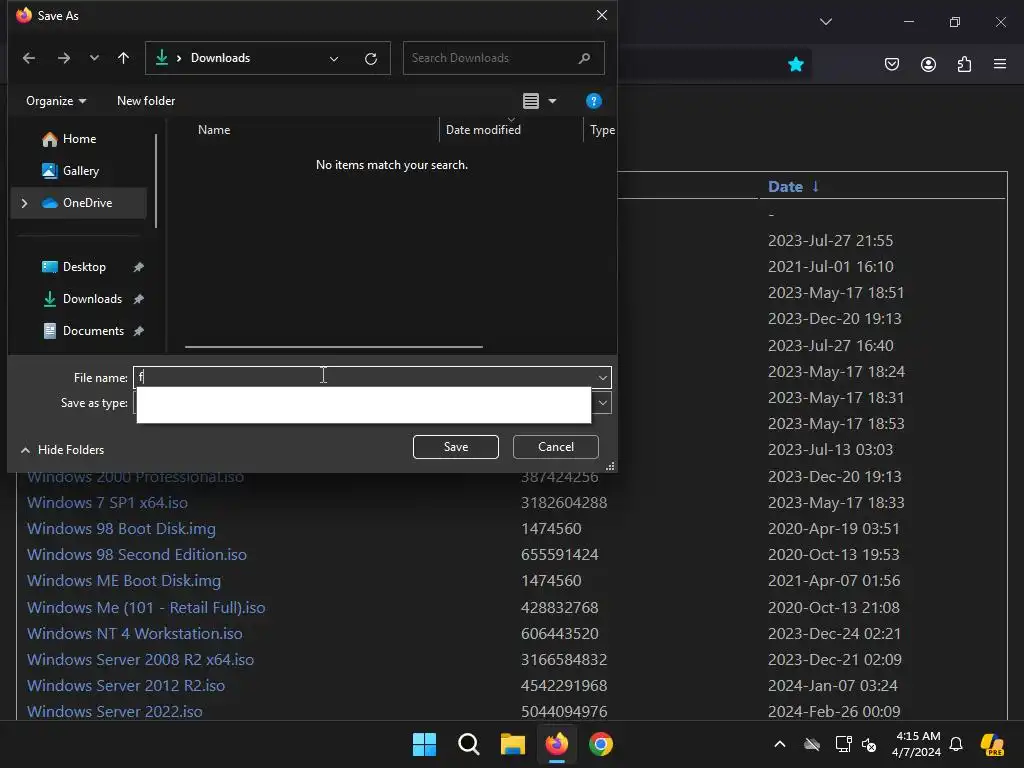The image size is (1024, 768).
Task: Launch Chrome from the taskbar
Action: (x=601, y=744)
